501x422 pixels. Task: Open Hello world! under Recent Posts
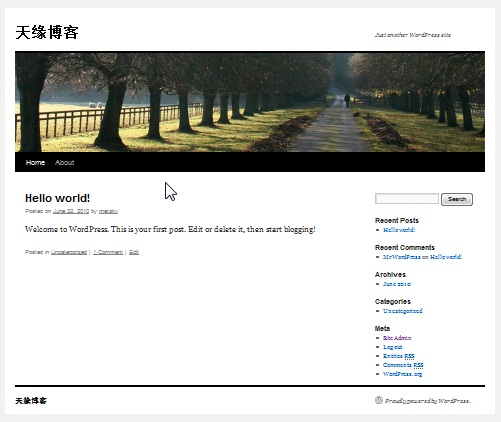(399, 230)
